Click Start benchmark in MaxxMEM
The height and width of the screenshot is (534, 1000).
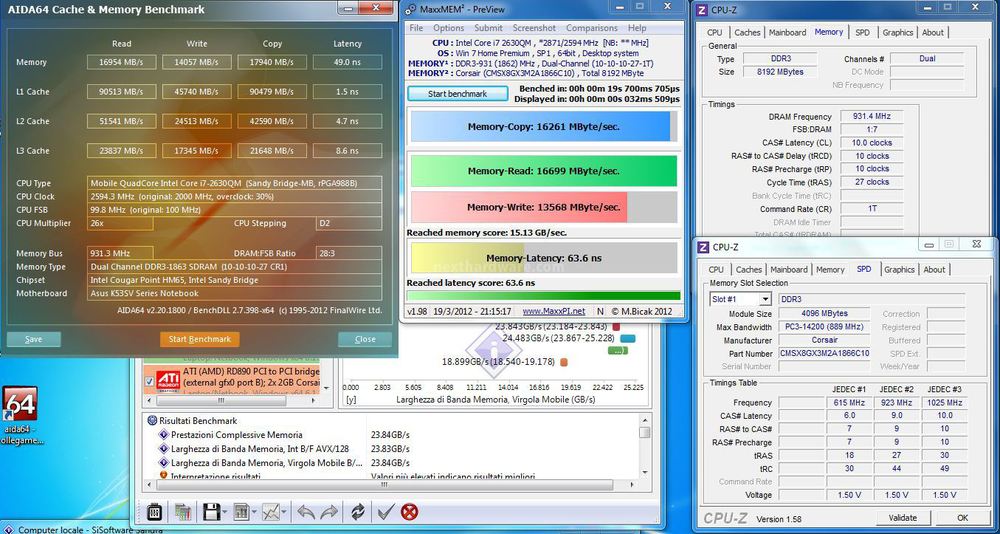tap(457, 94)
